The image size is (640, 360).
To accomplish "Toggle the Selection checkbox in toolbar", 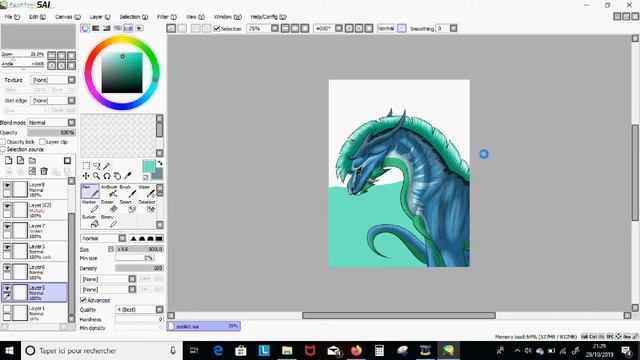I will click(x=217, y=29).
